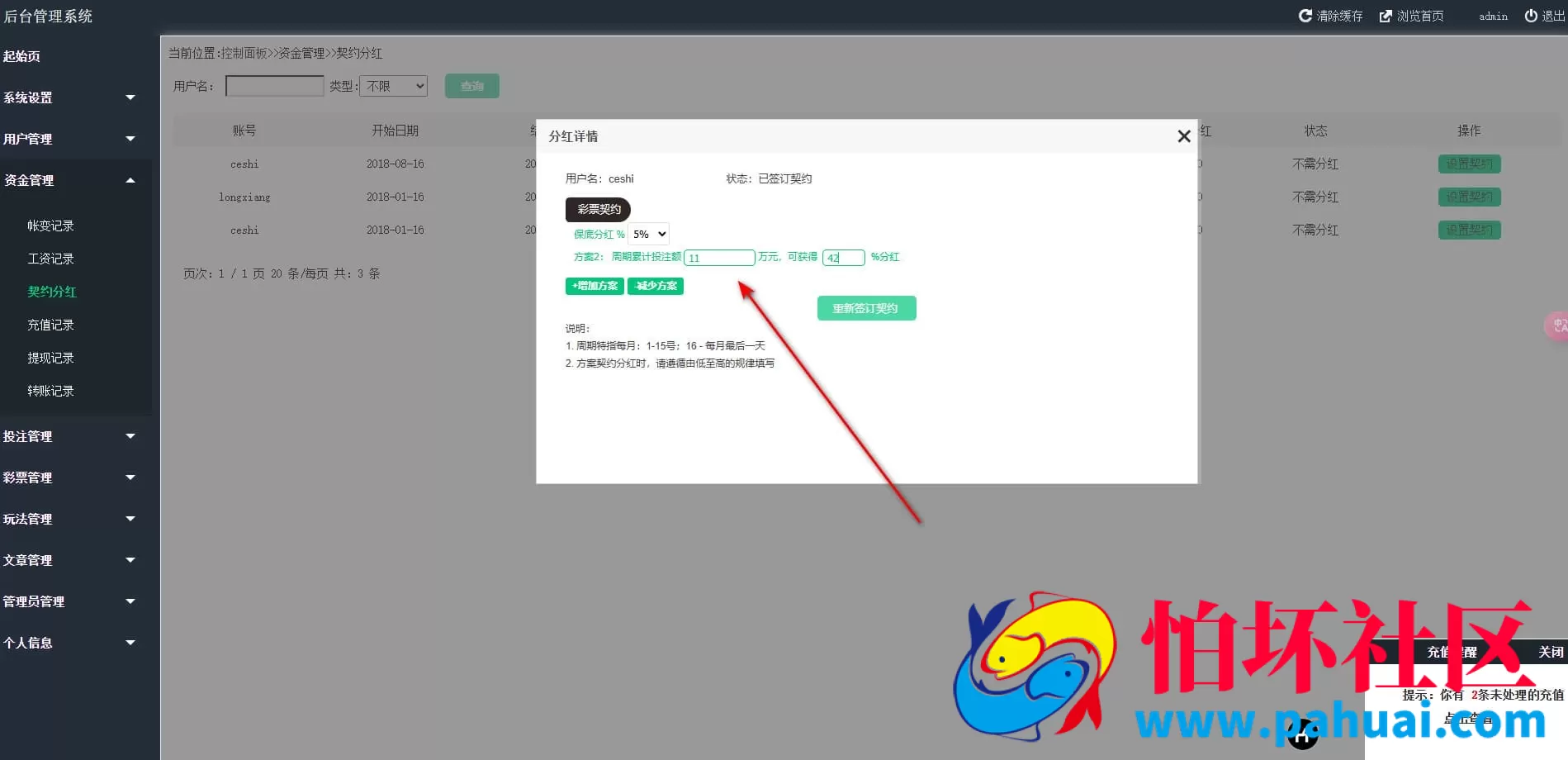Open 起始页 from the sidebar
The image size is (1568, 760).
click(x=22, y=56)
